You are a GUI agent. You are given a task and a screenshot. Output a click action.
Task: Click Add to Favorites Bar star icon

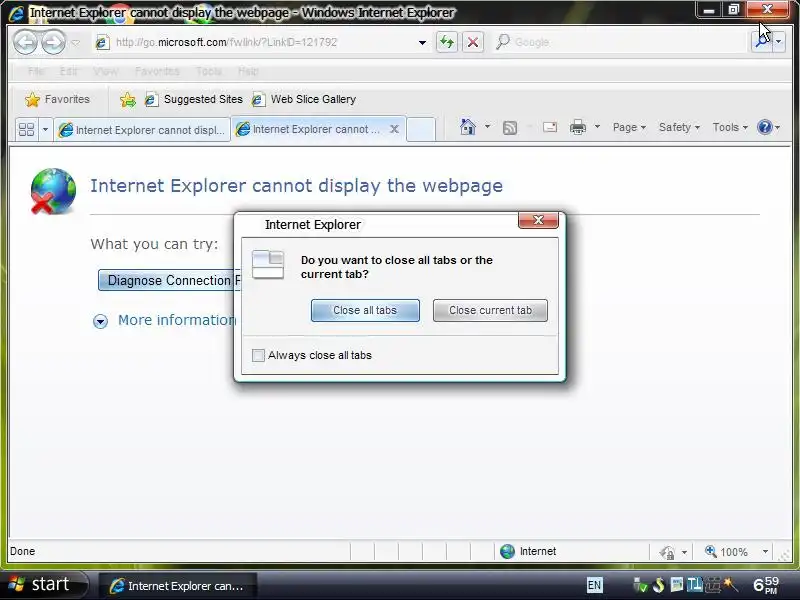(x=128, y=99)
